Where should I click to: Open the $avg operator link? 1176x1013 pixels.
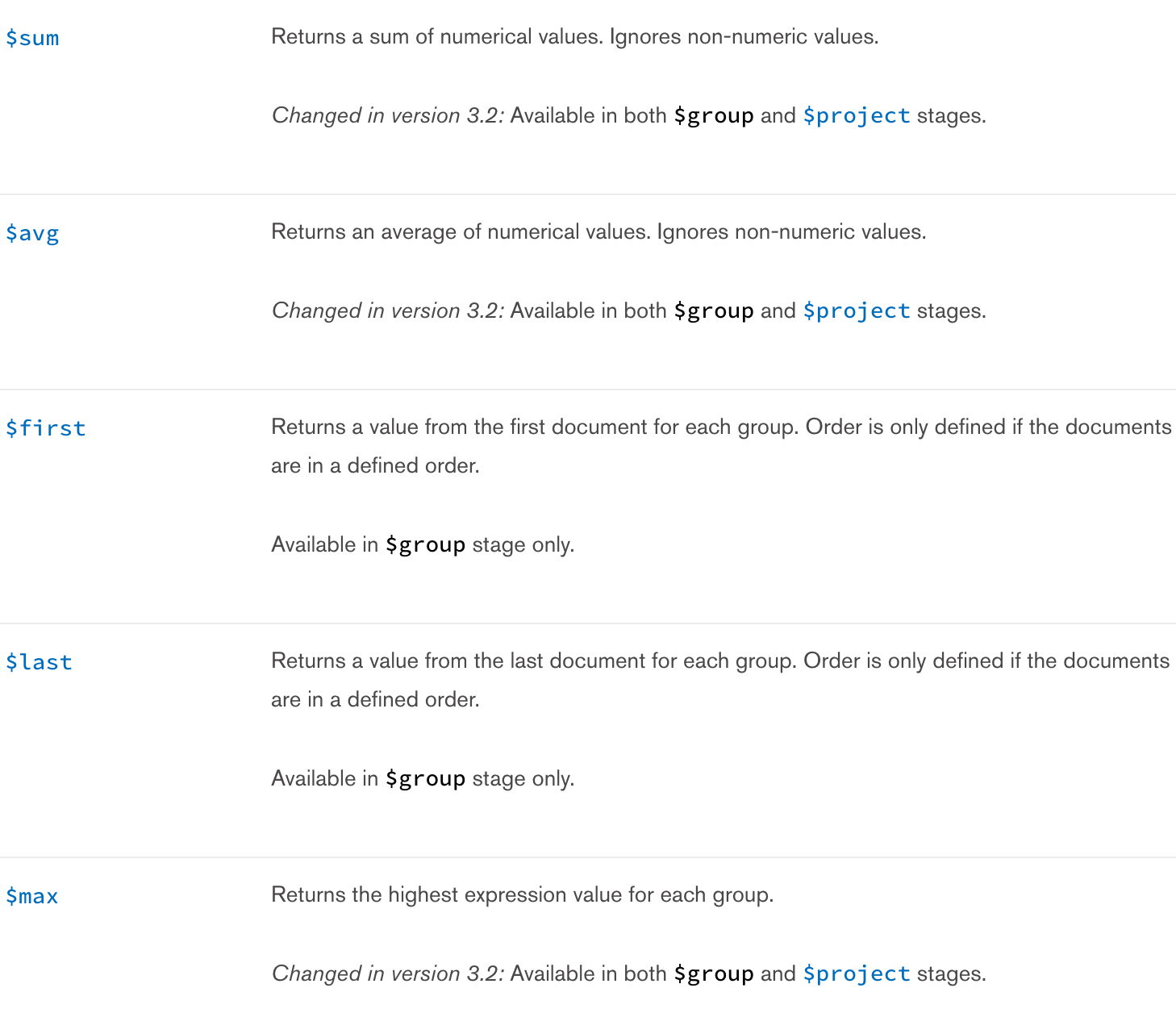(32, 233)
